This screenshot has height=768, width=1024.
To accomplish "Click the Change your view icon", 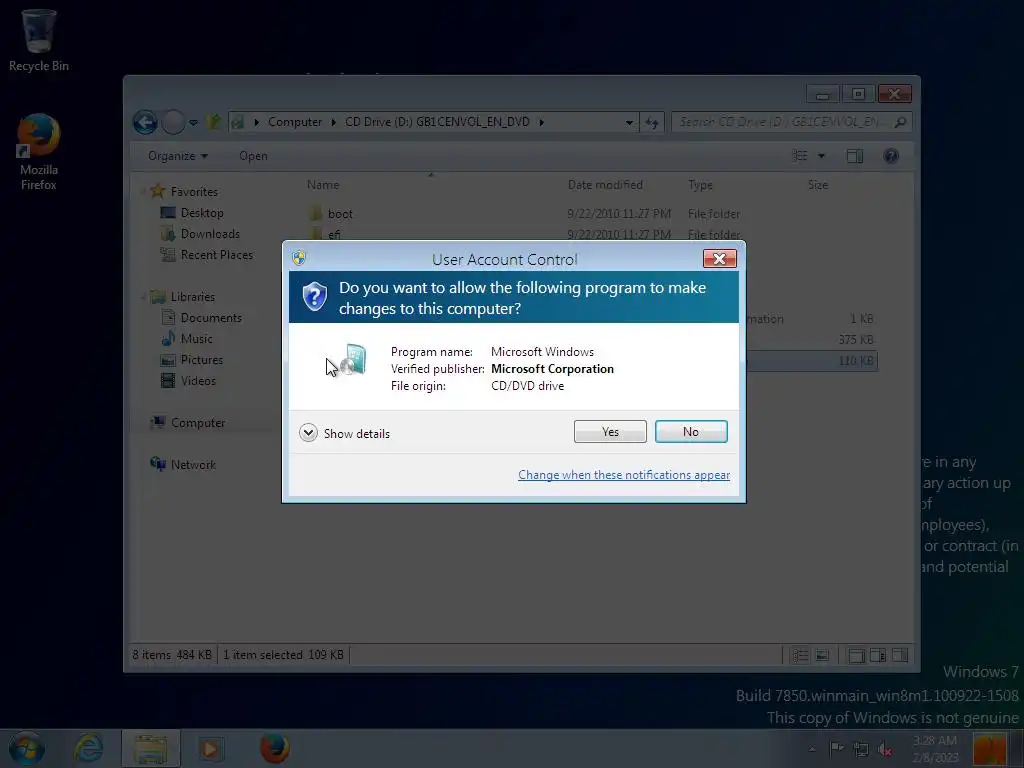I will click(x=799, y=155).
